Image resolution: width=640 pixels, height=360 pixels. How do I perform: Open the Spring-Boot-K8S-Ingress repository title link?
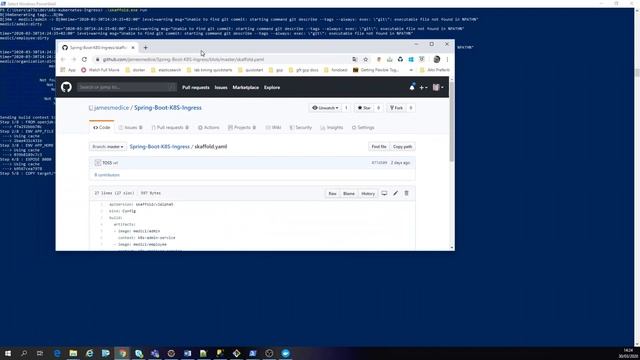(168, 108)
